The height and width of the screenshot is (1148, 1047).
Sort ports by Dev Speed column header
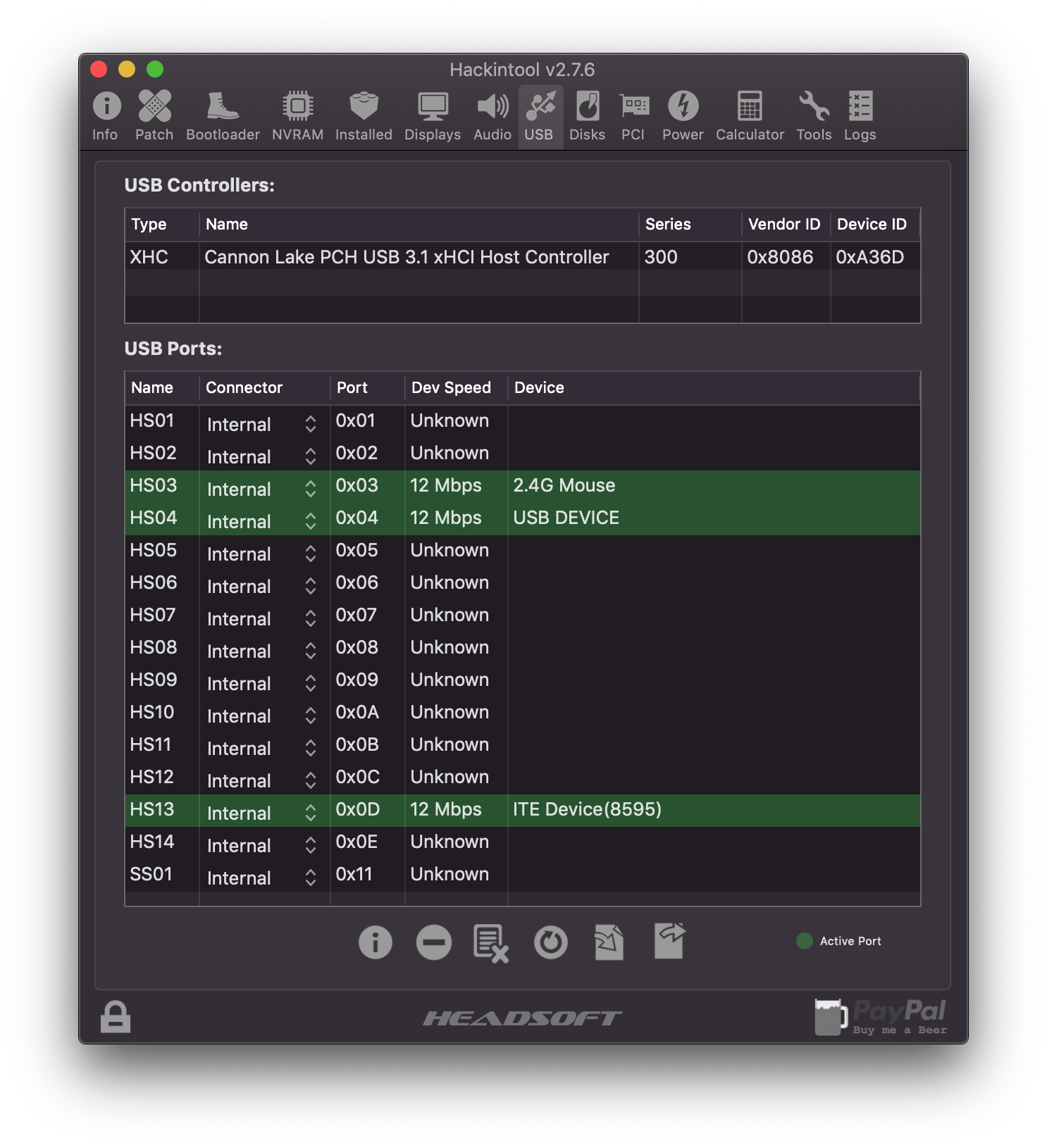451,388
